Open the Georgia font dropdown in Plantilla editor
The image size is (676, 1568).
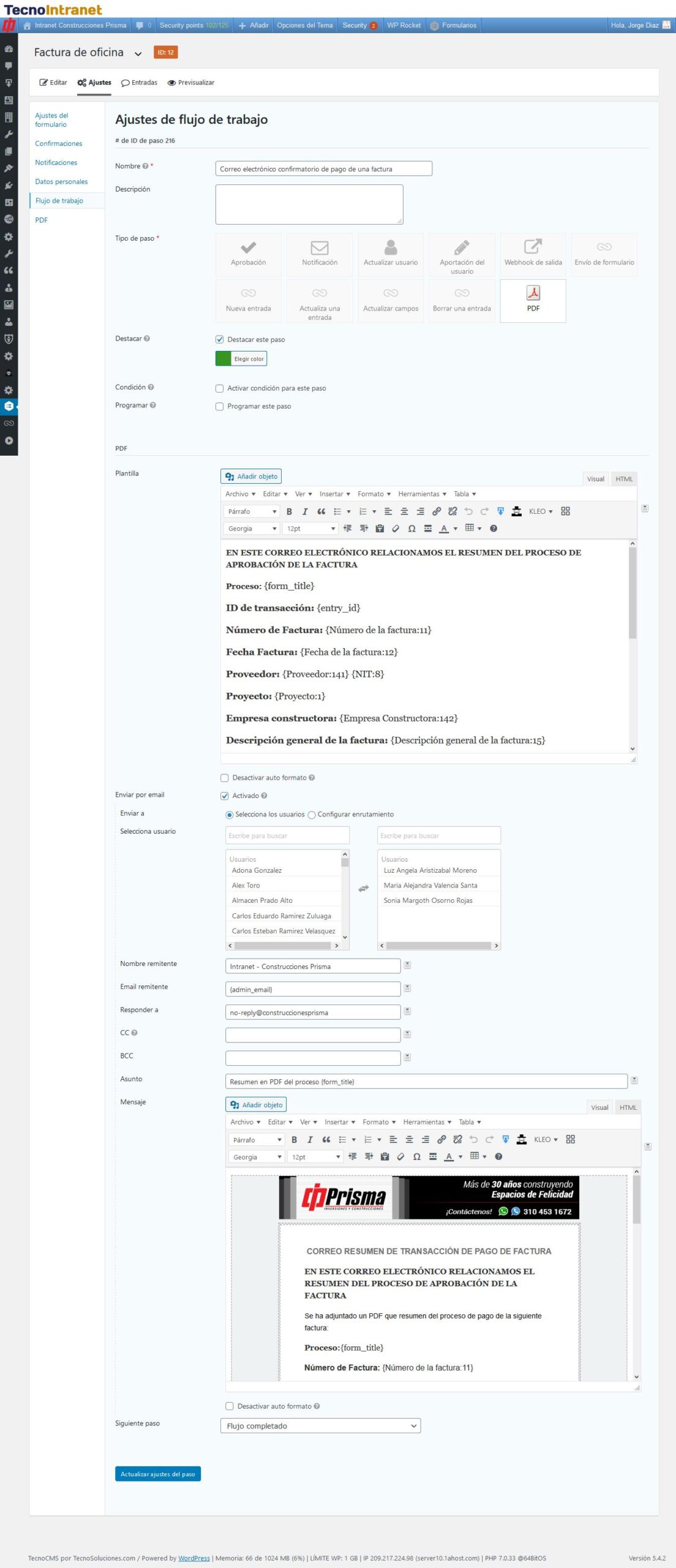252,529
